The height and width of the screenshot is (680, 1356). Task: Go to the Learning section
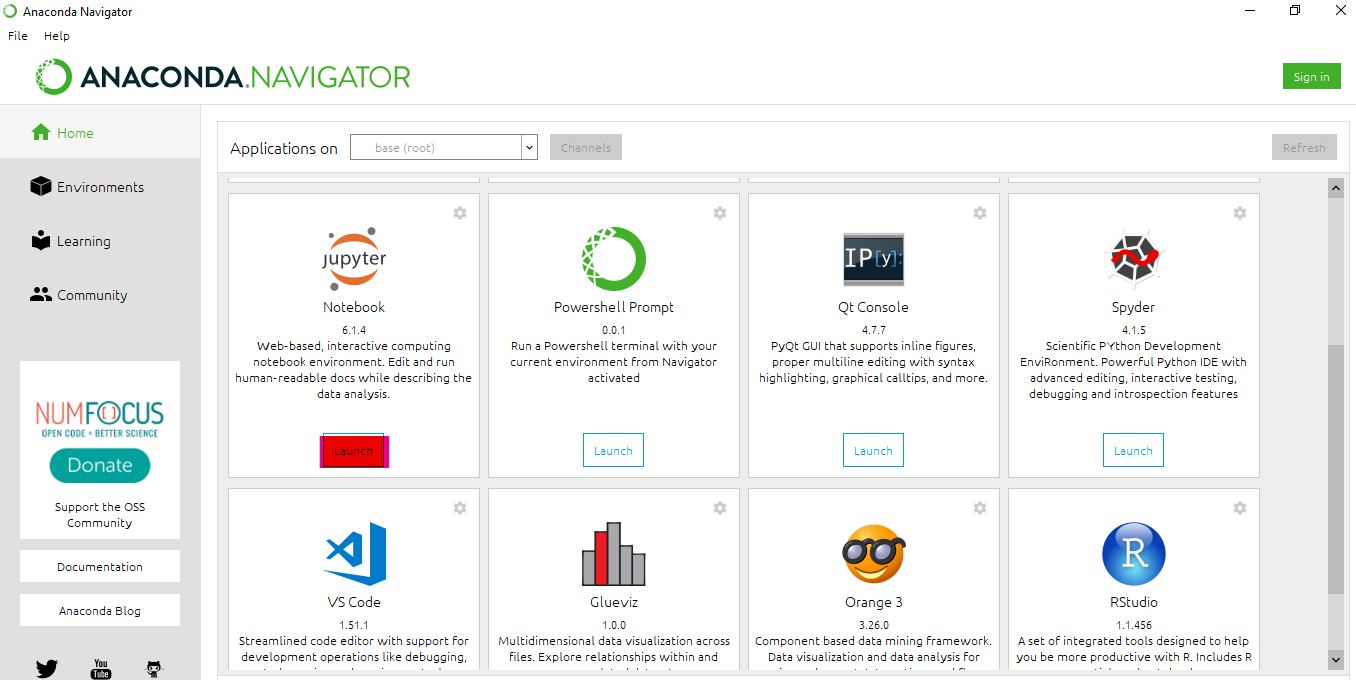[83, 241]
